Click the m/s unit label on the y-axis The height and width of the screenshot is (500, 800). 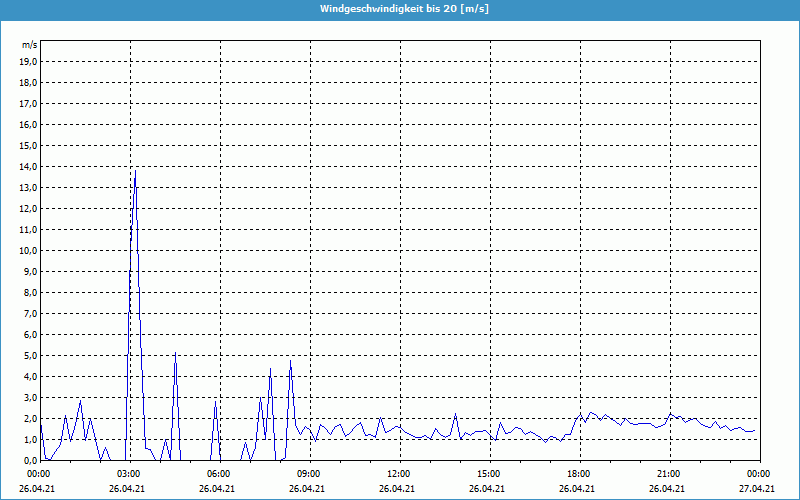point(29,45)
